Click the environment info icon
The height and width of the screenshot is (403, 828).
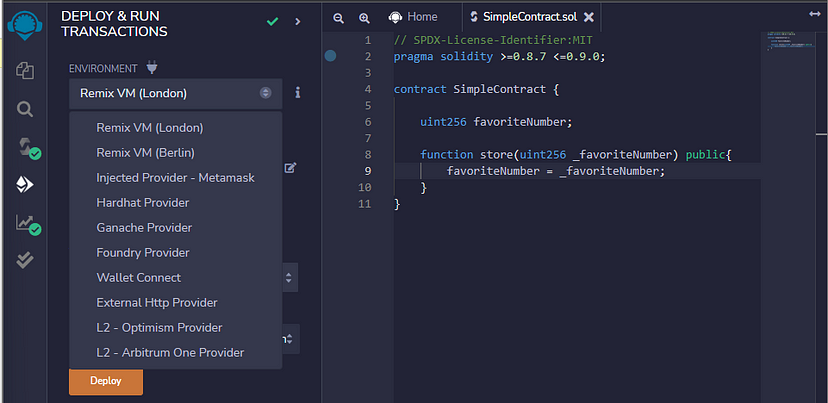click(298, 93)
